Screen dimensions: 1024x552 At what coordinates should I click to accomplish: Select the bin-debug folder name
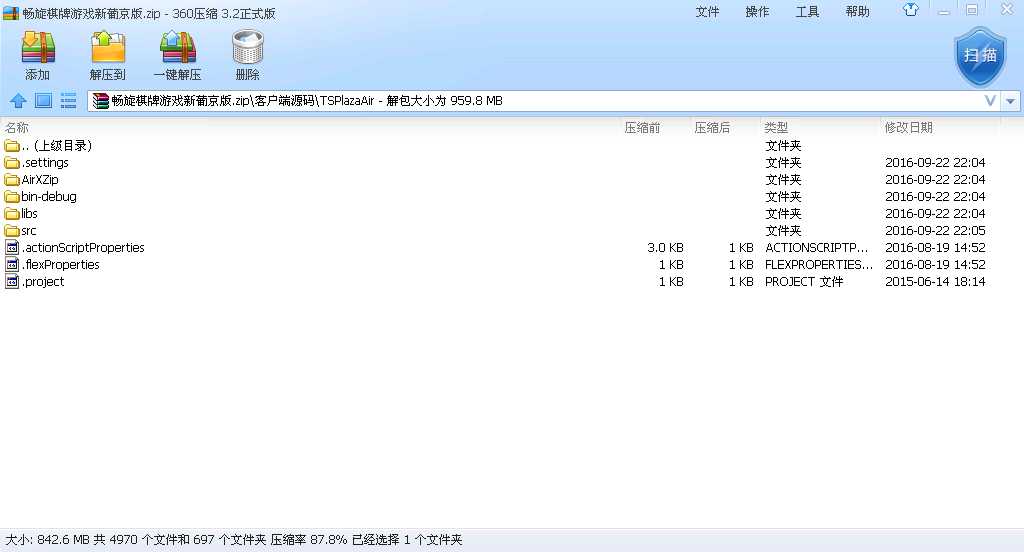[49, 197]
